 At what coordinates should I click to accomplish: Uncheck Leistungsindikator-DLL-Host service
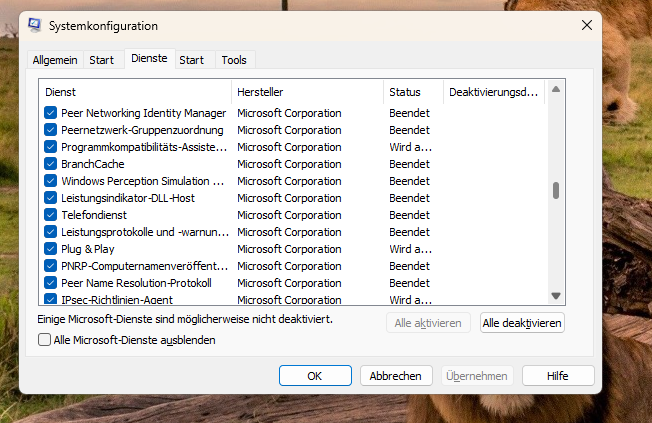[50, 198]
